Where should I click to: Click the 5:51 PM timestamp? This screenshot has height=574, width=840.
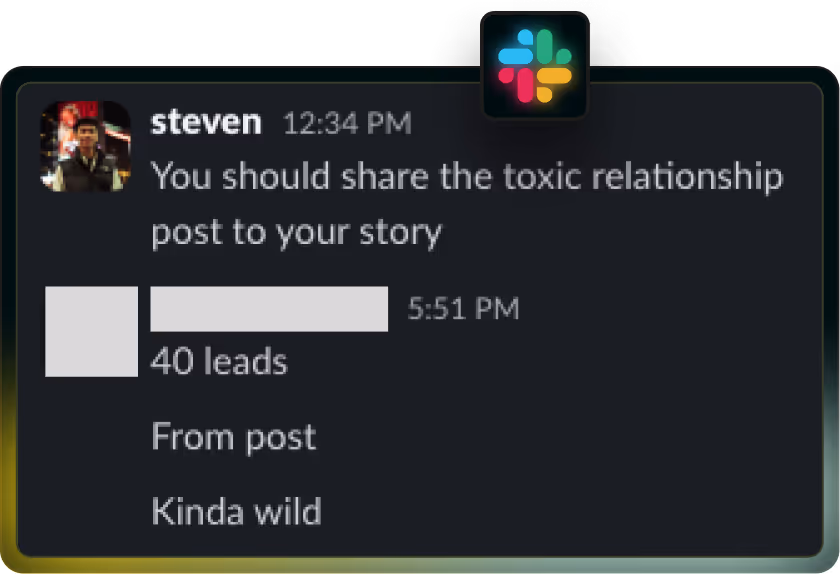[463, 308]
